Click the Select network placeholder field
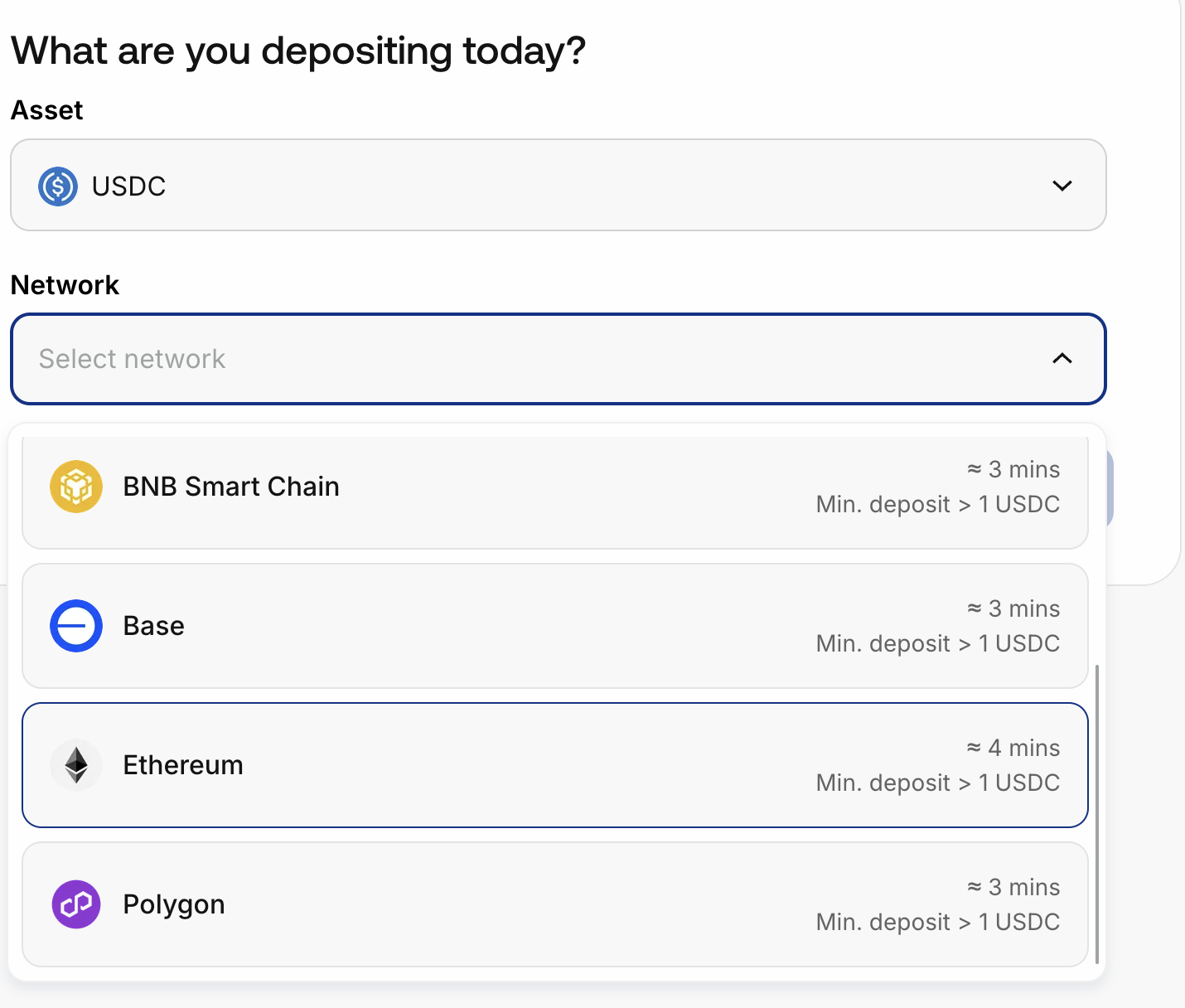Image resolution: width=1185 pixels, height=1008 pixels. pos(133,359)
